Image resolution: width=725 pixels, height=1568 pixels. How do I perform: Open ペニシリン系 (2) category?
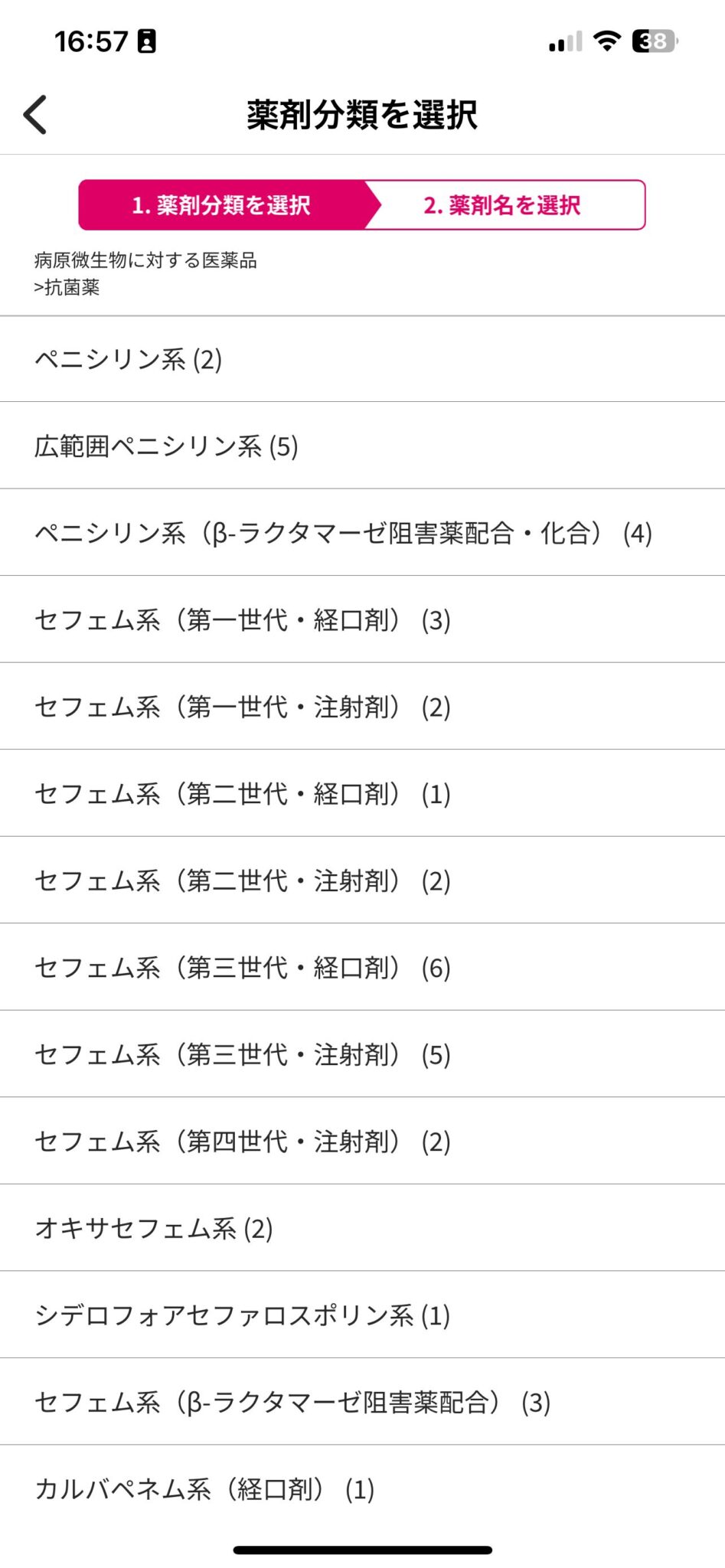click(x=129, y=359)
